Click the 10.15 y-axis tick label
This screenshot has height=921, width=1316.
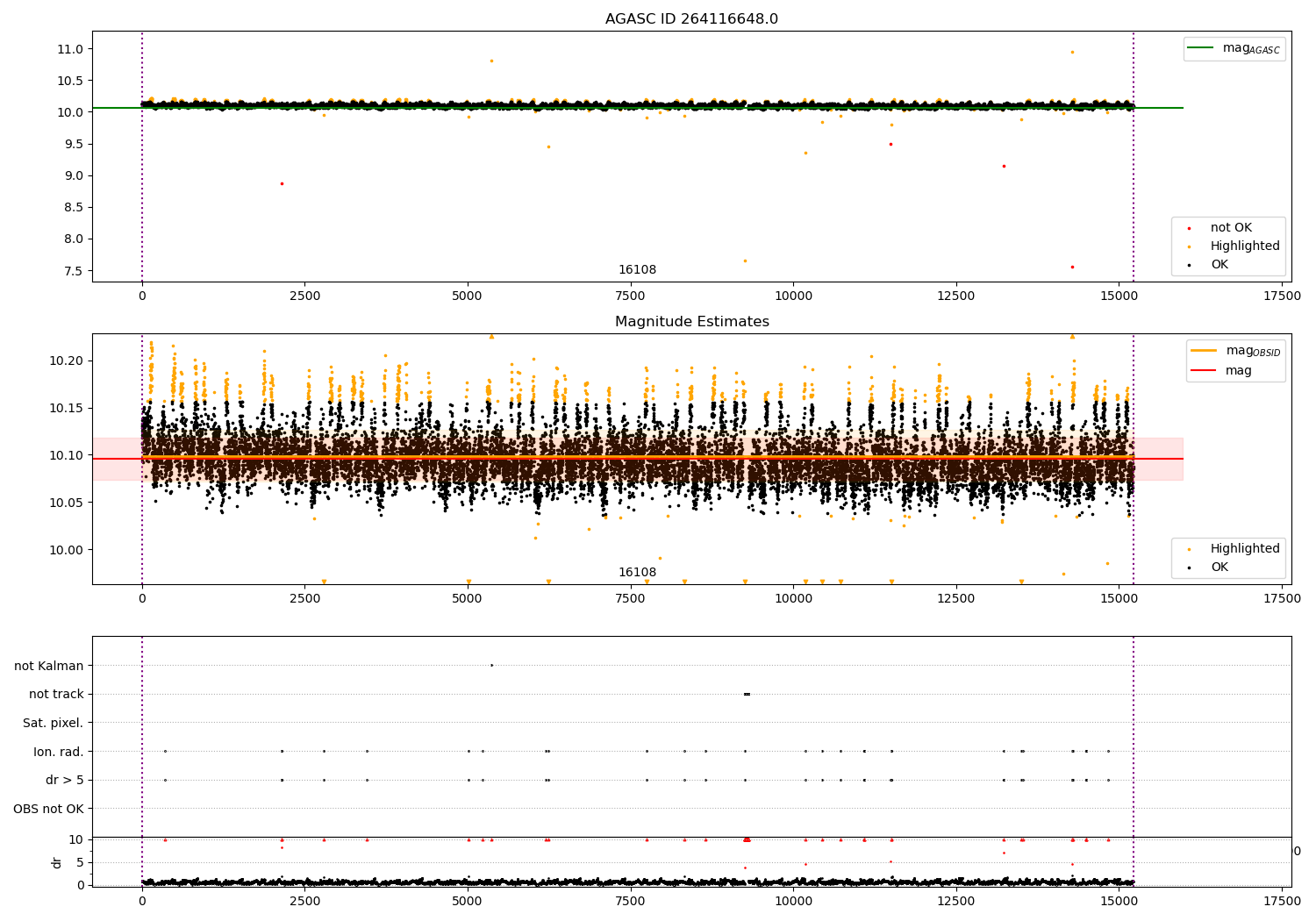[67, 408]
